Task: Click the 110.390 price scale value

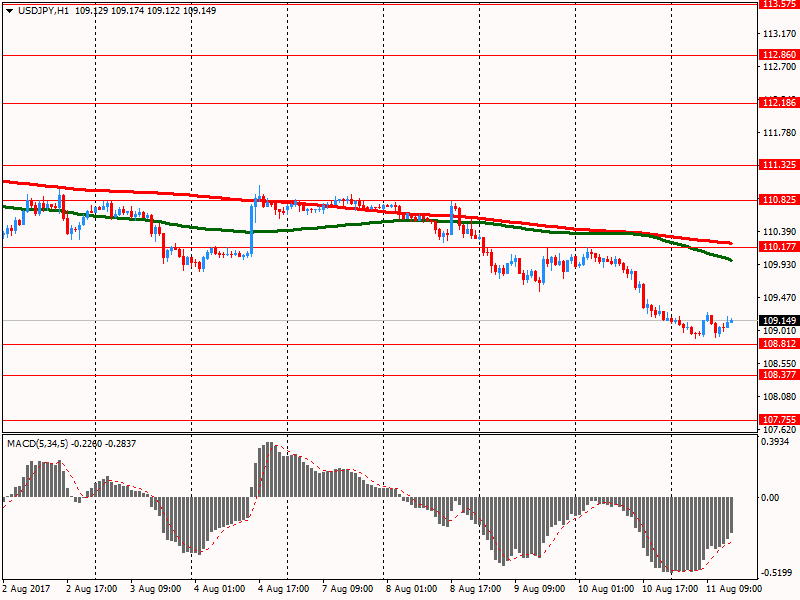Action: coord(779,232)
